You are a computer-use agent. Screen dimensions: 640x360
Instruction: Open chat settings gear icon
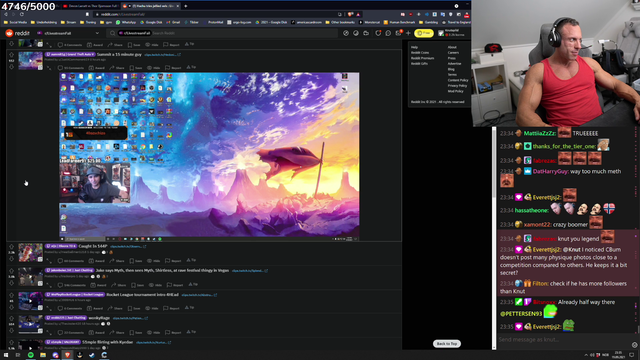(634, 345)
